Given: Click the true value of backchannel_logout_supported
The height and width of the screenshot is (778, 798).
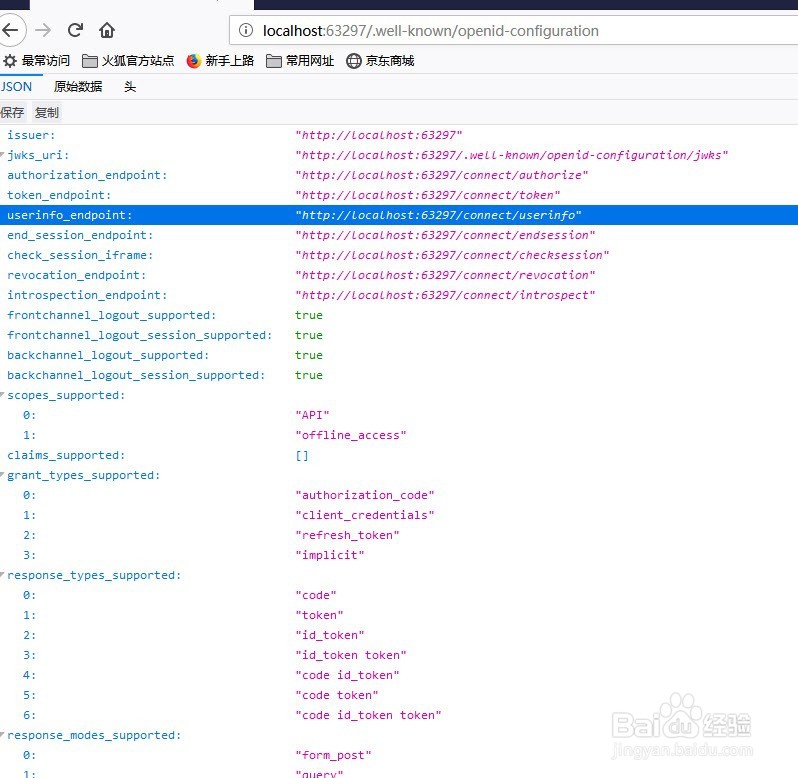Looking at the screenshot, I should (308, 355).
